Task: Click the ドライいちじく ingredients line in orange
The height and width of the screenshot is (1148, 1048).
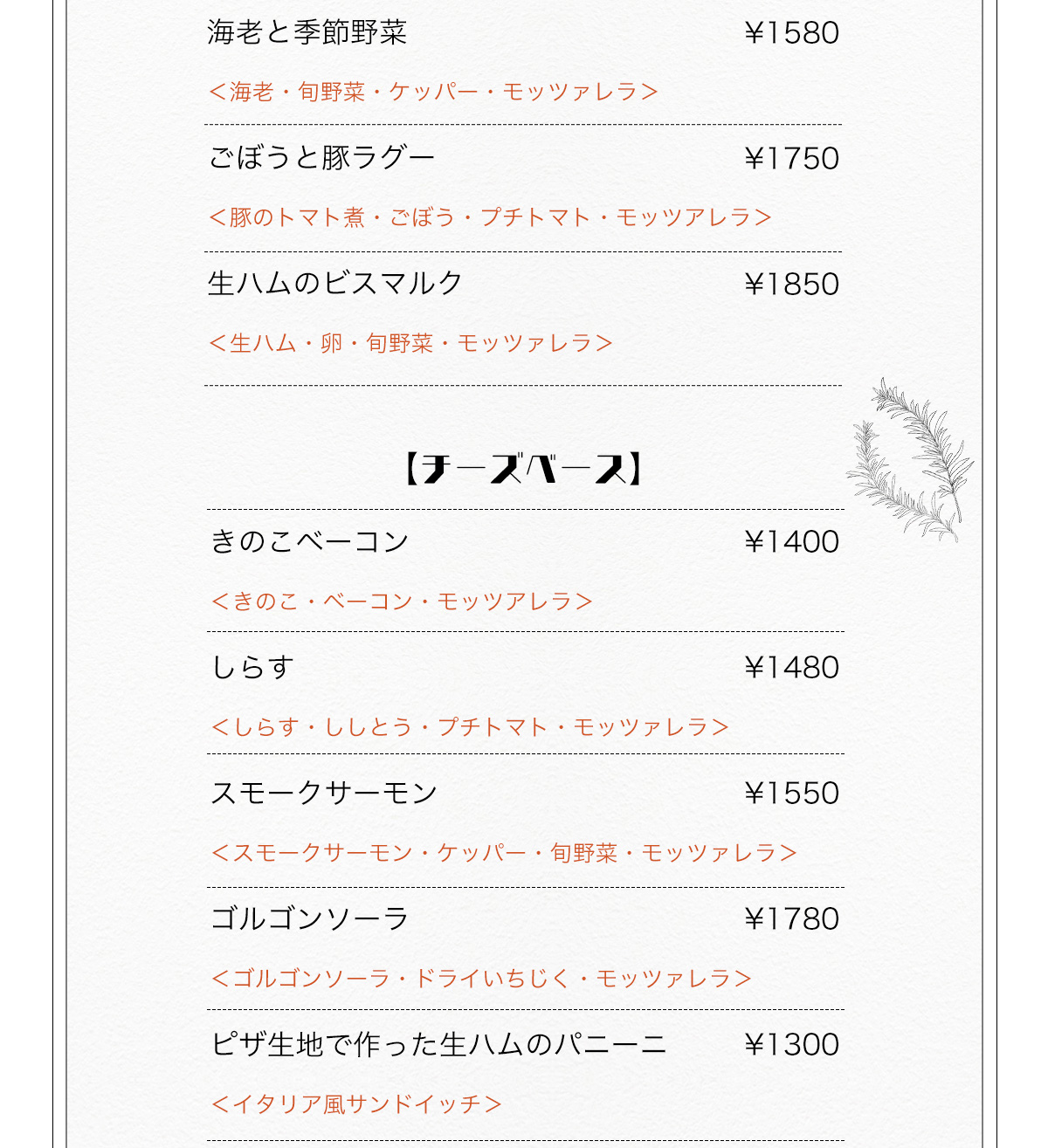Action: tap(481, 979)
